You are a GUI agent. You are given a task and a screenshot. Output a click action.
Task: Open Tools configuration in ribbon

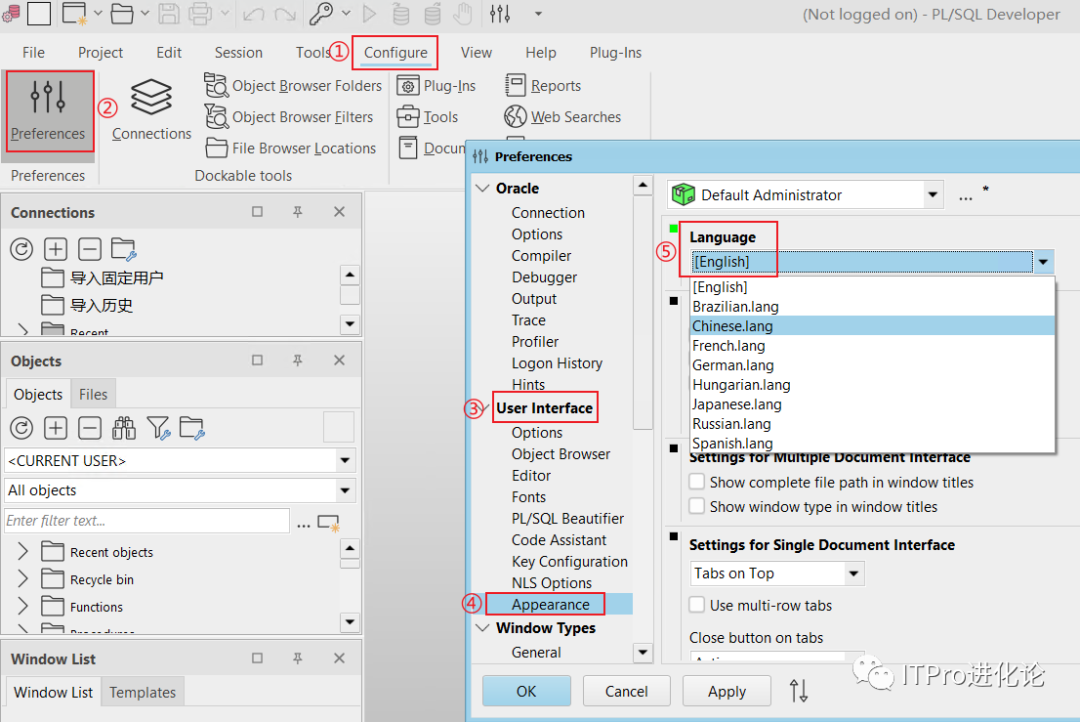[x=428, y=117]
